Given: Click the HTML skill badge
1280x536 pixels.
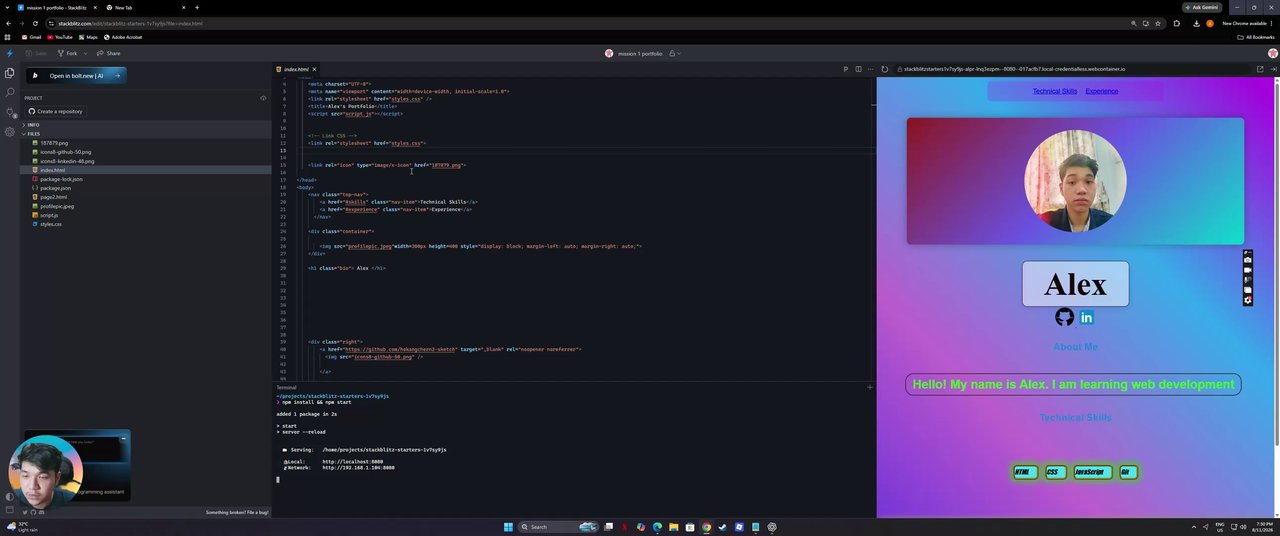Looking at the screenshot, I should 1024,472.
